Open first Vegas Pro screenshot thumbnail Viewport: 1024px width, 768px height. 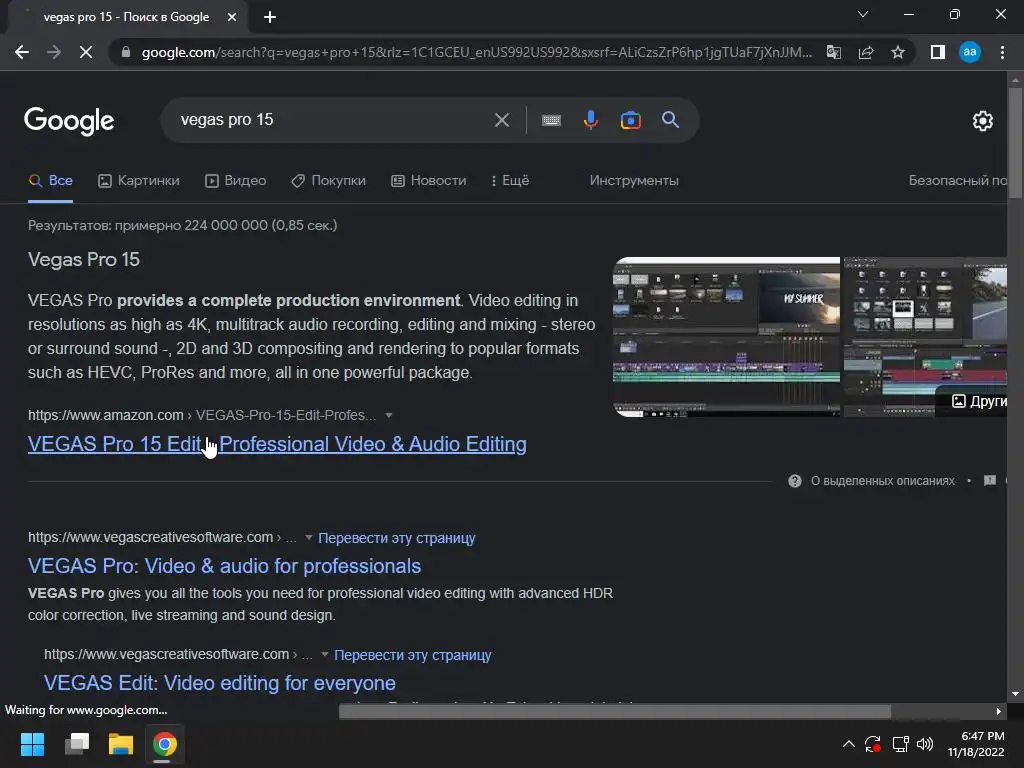click(x=726, y=337)
